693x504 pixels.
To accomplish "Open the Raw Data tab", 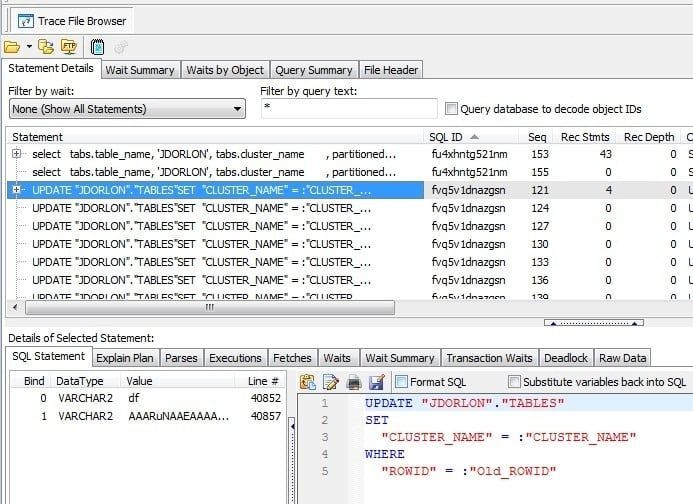I will pos(622,358).
